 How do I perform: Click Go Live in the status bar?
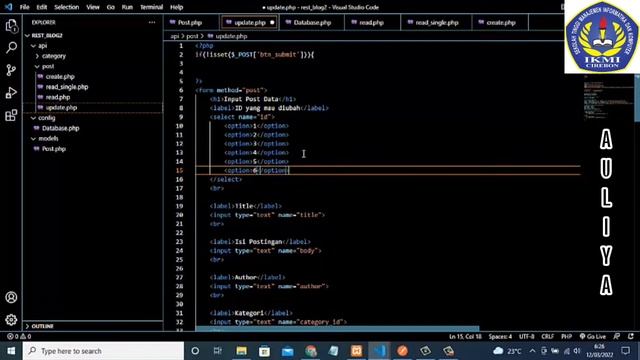coord(593,336)
